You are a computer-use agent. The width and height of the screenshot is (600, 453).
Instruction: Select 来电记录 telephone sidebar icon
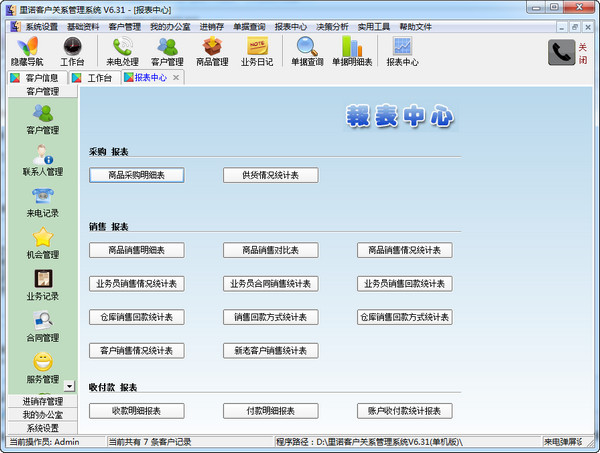coord(42,202)
